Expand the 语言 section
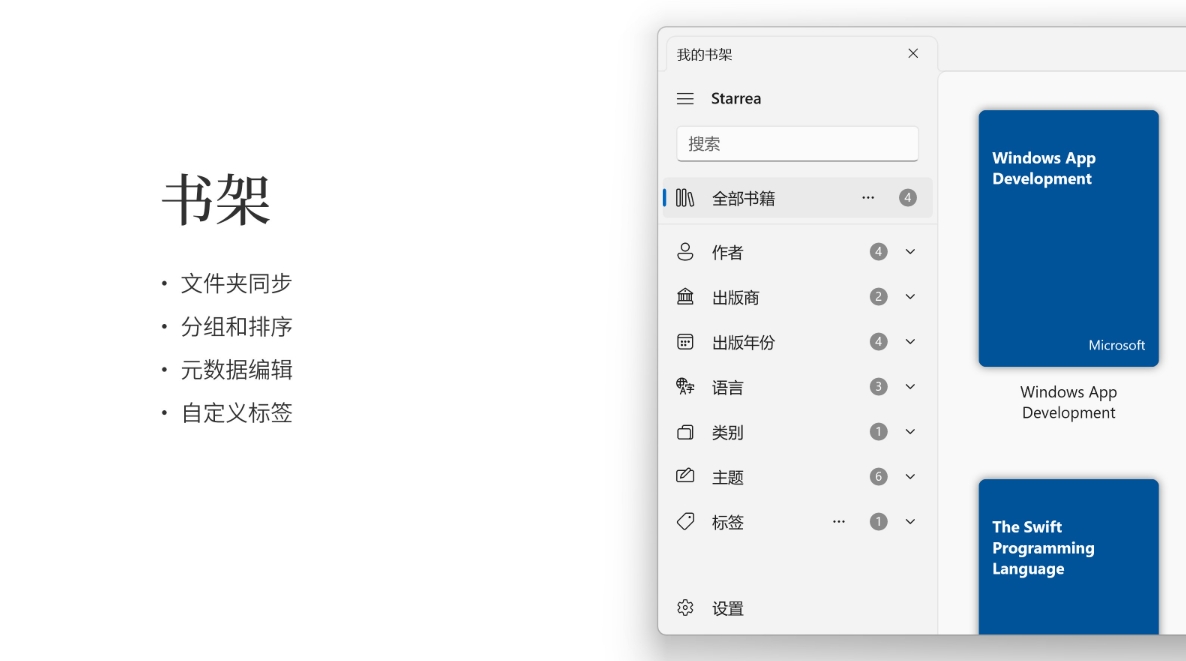Viewport: 1186px width, 661px height. (909, 387)
